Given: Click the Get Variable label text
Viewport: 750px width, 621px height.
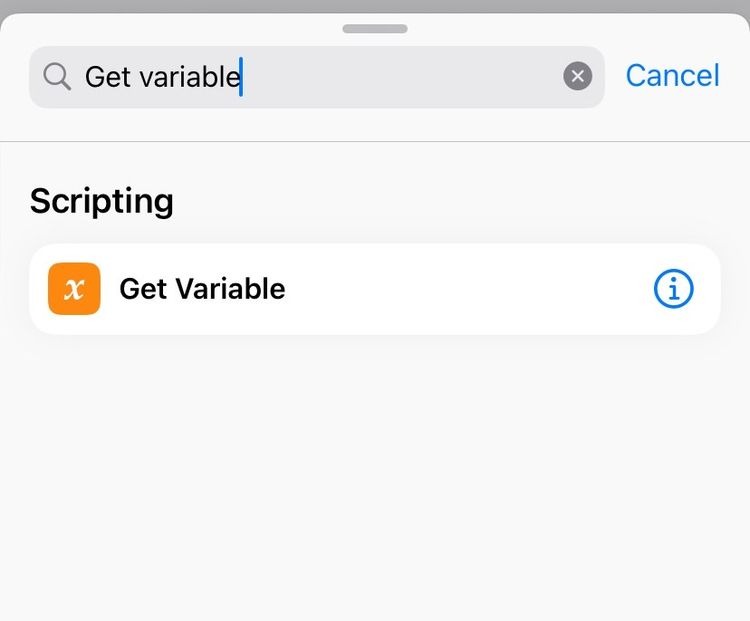Looking at the screenshot, I should pos(202,288).
